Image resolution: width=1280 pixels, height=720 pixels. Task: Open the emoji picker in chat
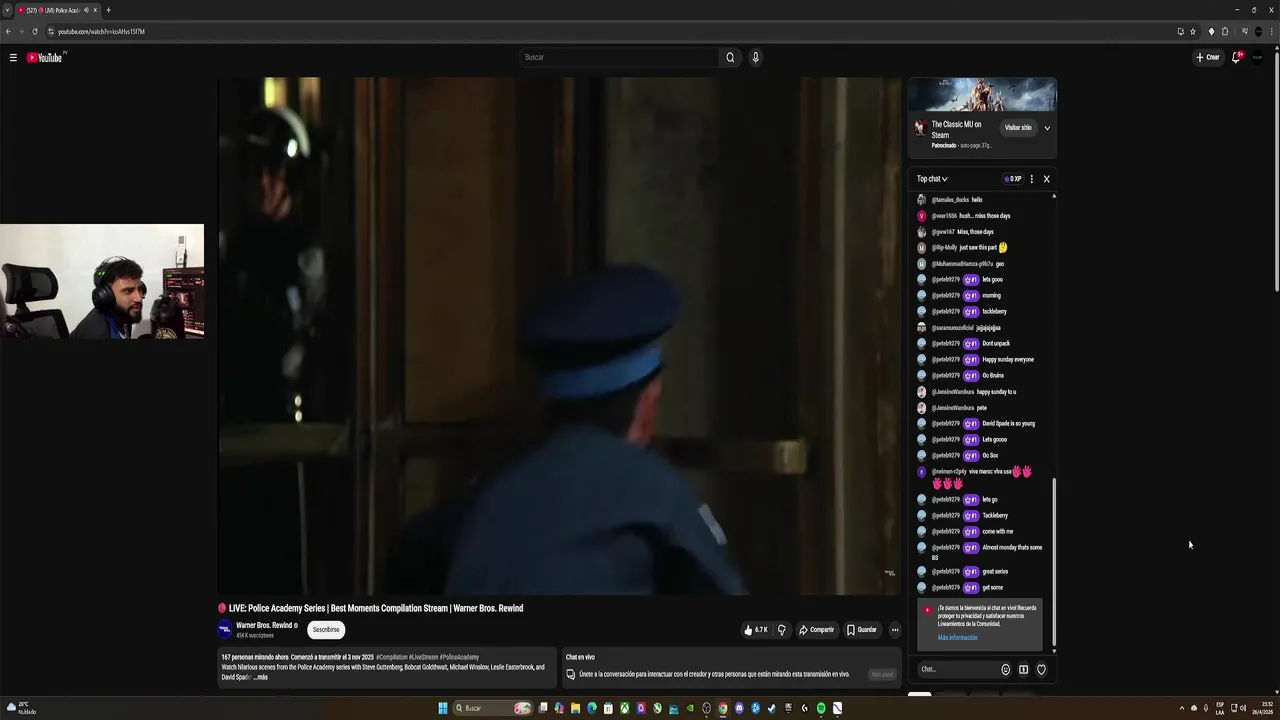[1006, 669]
